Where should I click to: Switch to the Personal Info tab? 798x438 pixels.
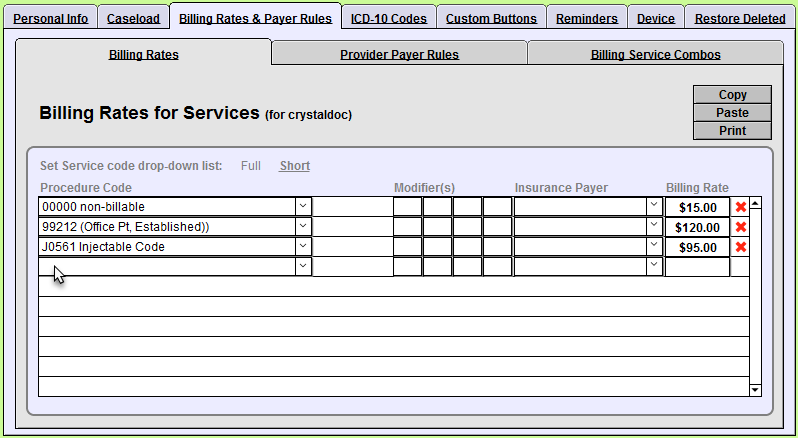pos(50,18)
